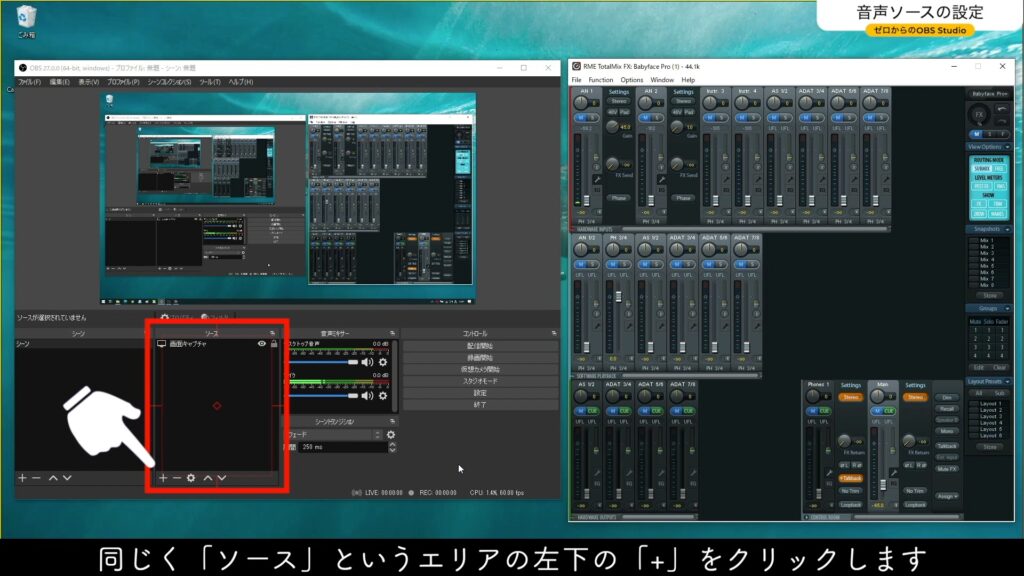The image size is (1024, 576).
Task: Click Start Streaming button in OBS Controls
Action: 480,345
